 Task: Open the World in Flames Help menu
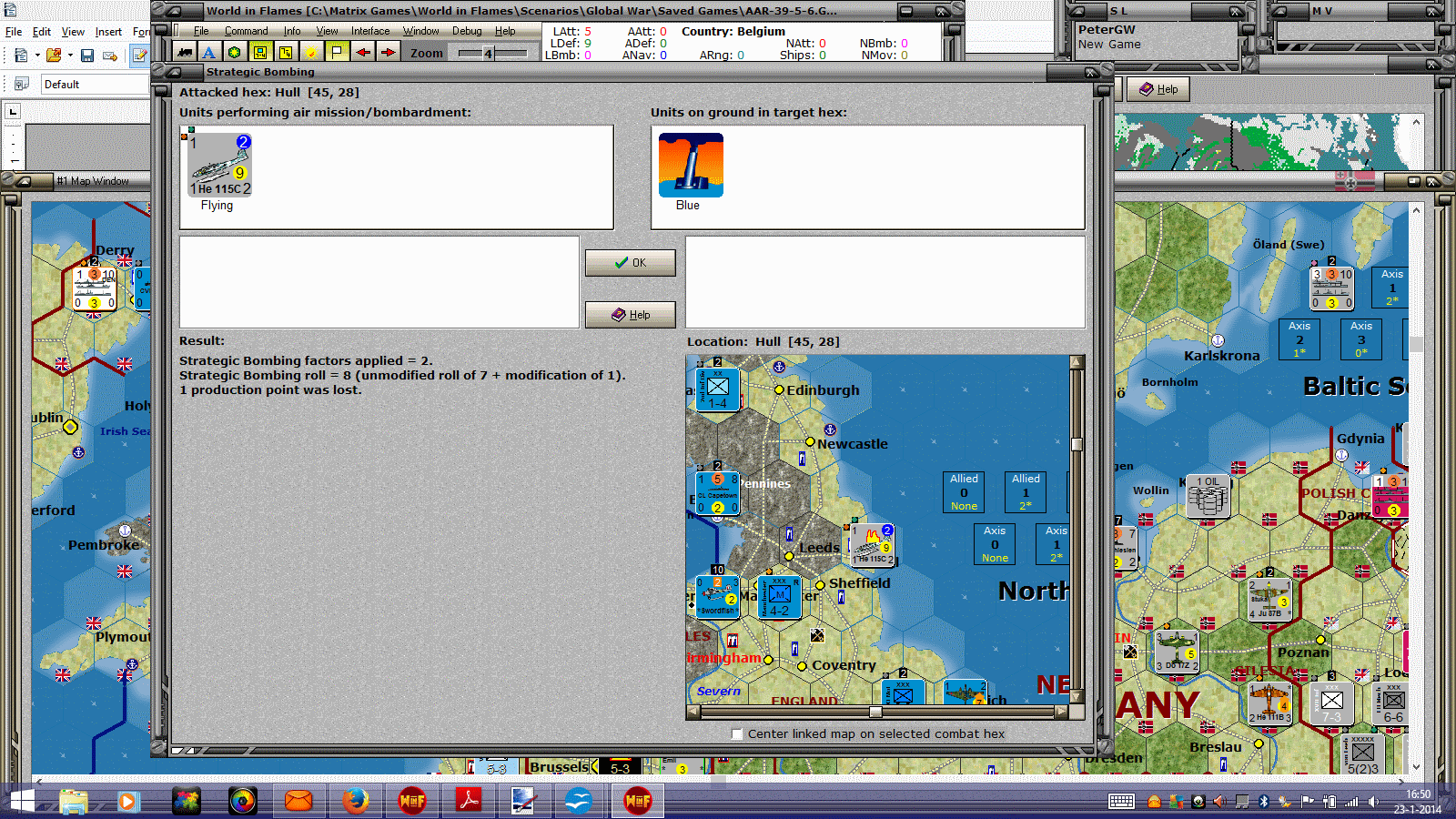coord(505,31)
